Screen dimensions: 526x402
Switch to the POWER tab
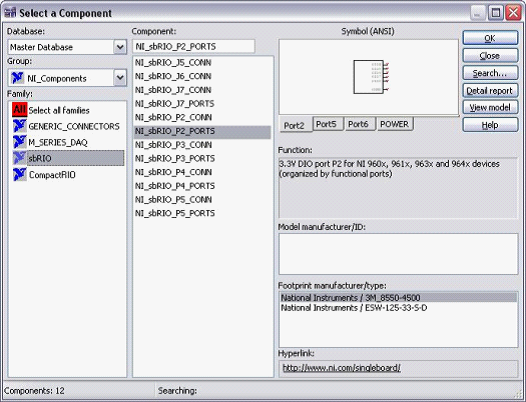pyautogui.click(x=395, y=124)
